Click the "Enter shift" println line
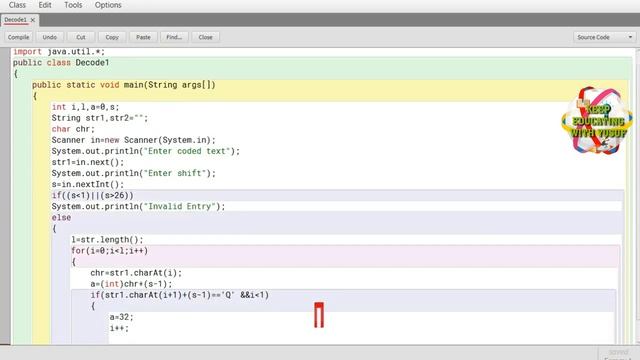640x360 pixels. coord(133,173)
